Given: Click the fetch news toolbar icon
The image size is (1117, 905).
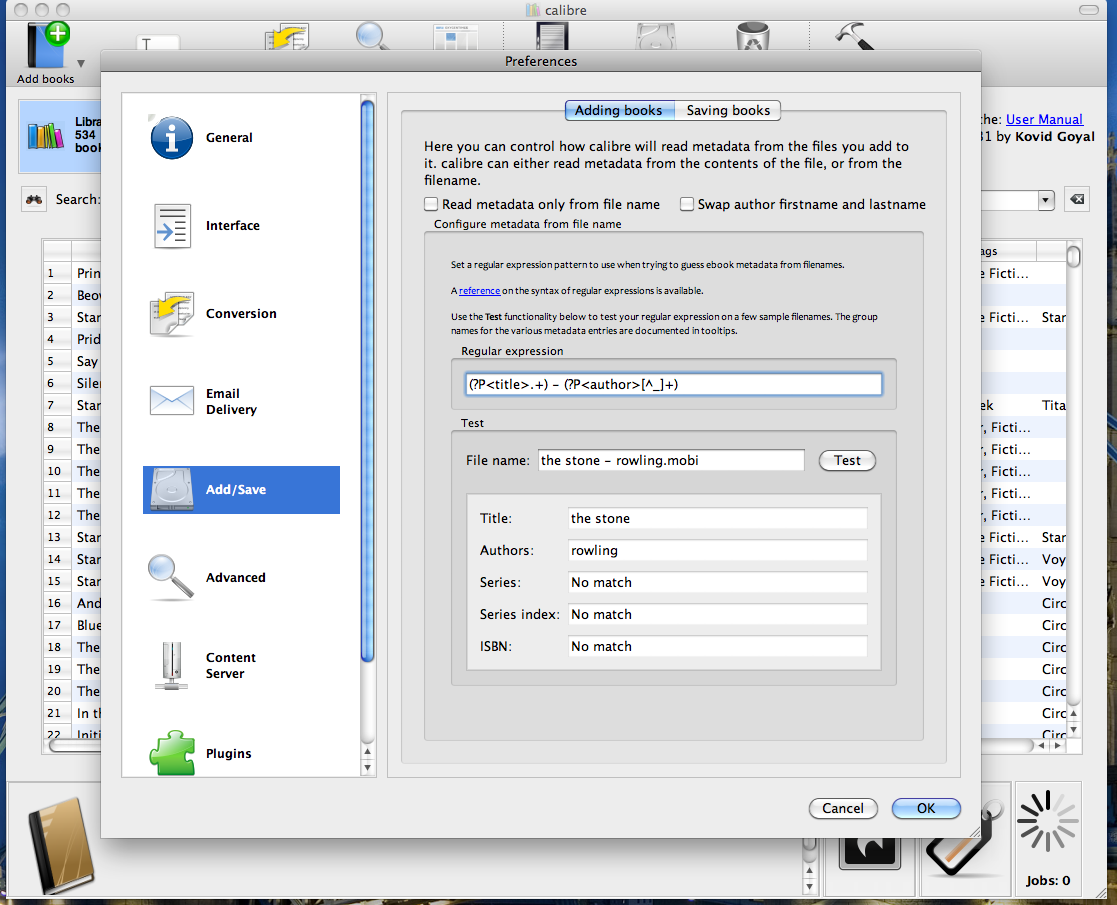Looking at the screenshot, I should [455, 37].
